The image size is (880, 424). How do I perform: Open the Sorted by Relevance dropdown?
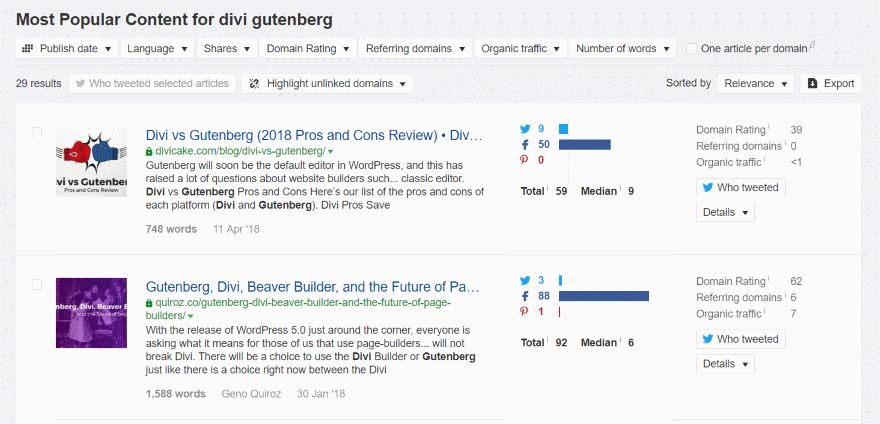[756, 84]
